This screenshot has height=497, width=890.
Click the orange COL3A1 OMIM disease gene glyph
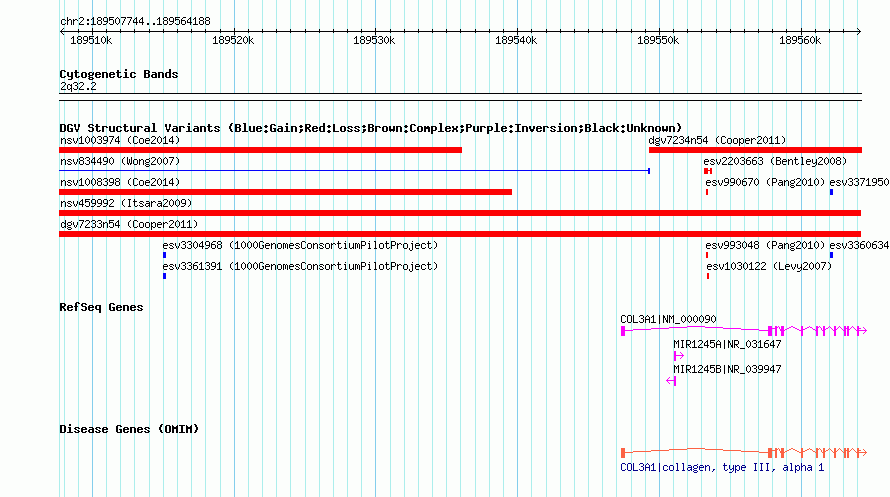click(744, 452)
